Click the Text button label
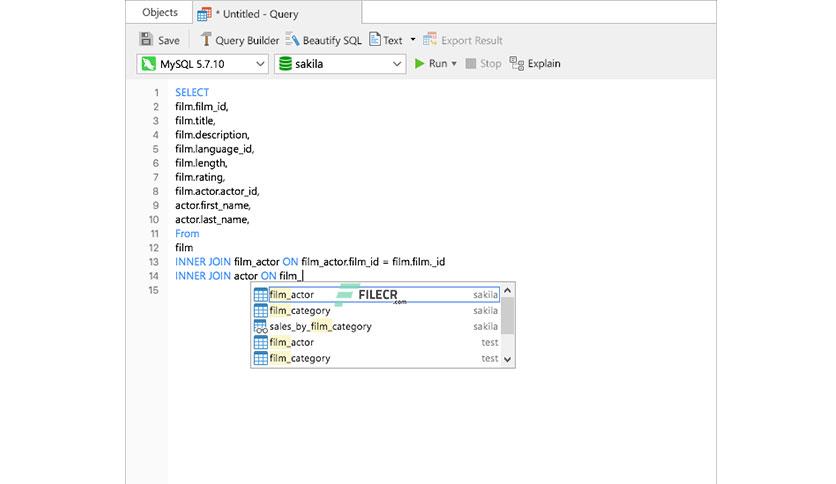The image size is (836, 484). click(x=392, y=41)
